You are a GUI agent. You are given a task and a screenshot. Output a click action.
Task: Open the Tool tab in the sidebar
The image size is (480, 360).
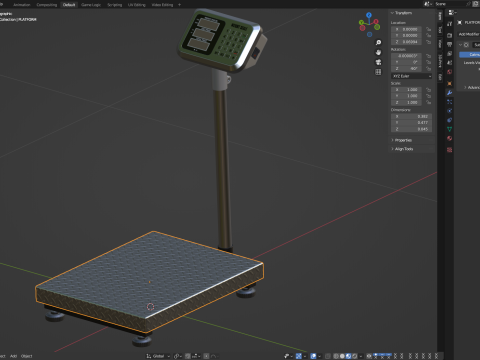click(x=440, y=30)
